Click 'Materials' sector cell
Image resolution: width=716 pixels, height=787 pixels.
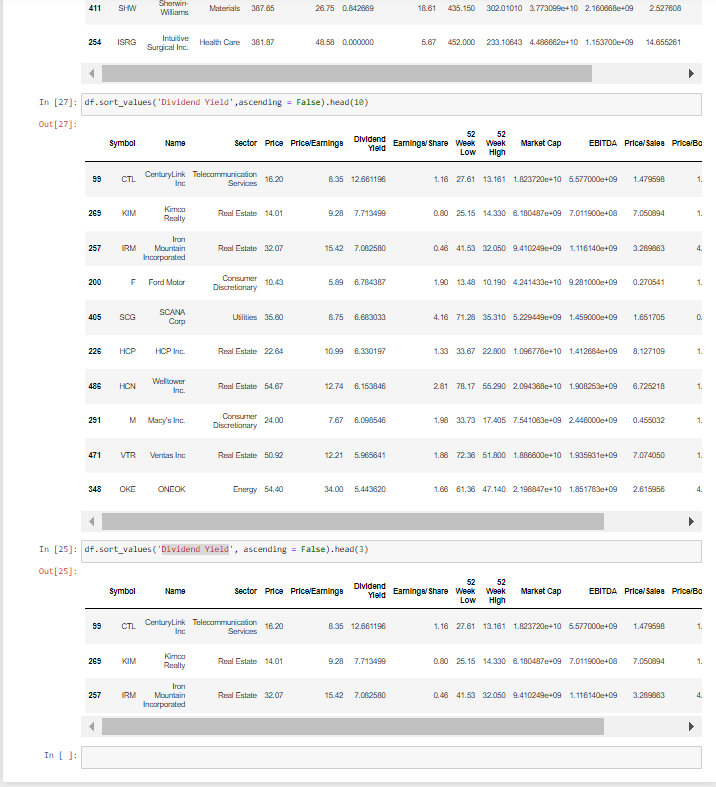click(225, 8)
